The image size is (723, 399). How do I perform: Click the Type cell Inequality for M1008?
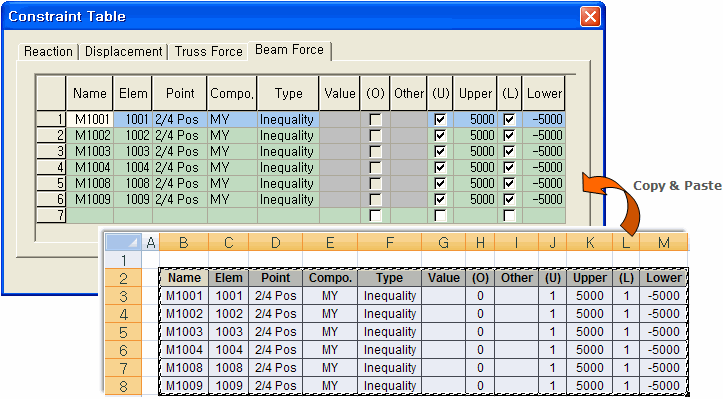click(x=288, y=184)
